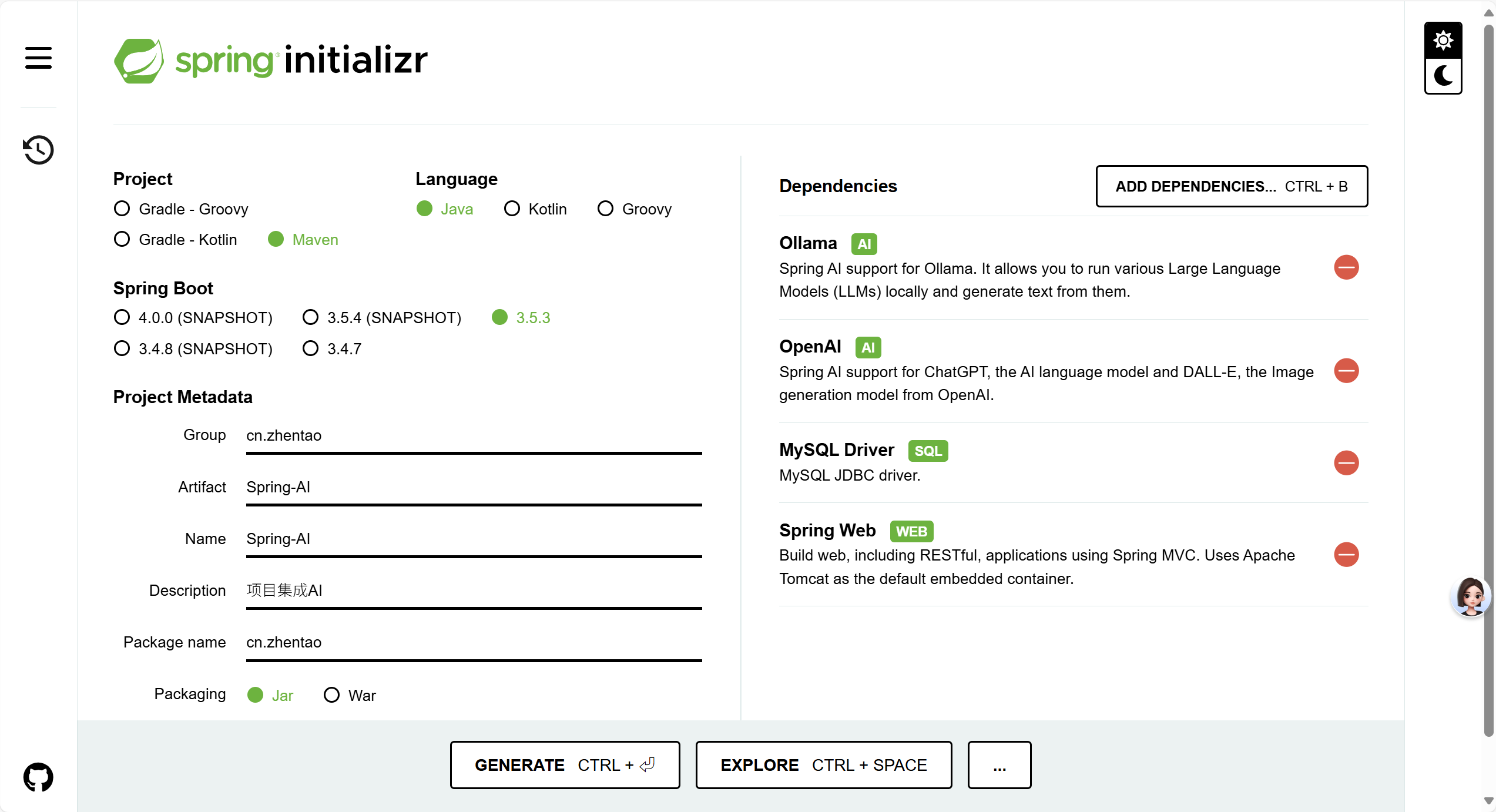Remove the Spring Web dependency
Viewport: 1496px width, 812px height.
(x=1346, y=555)
